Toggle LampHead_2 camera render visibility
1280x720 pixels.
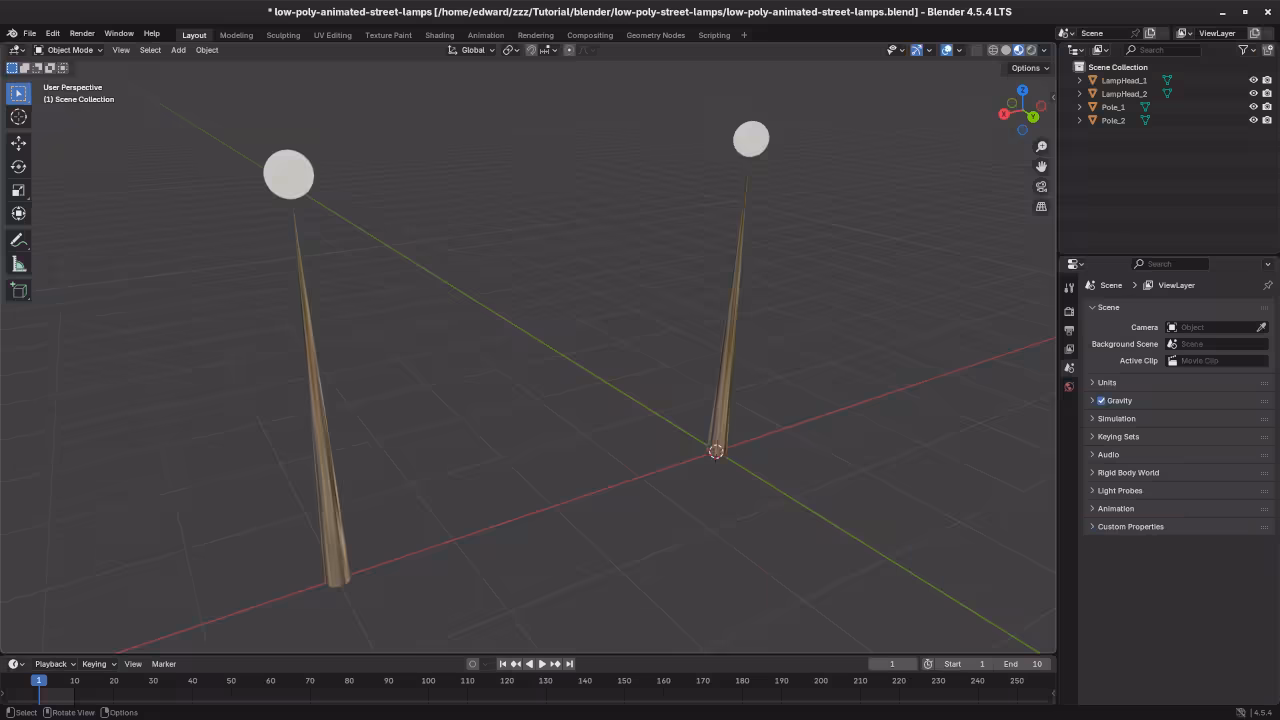[x=1267, y=93]
